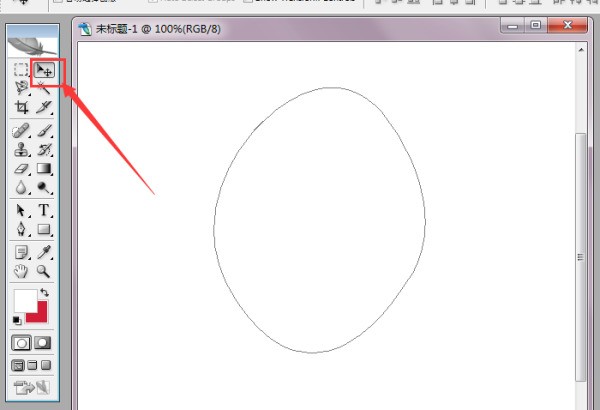The height and width of the screenshot is (410, 600).
Task: Switch to Standard editing mode
Action: (x=21, y=343)
